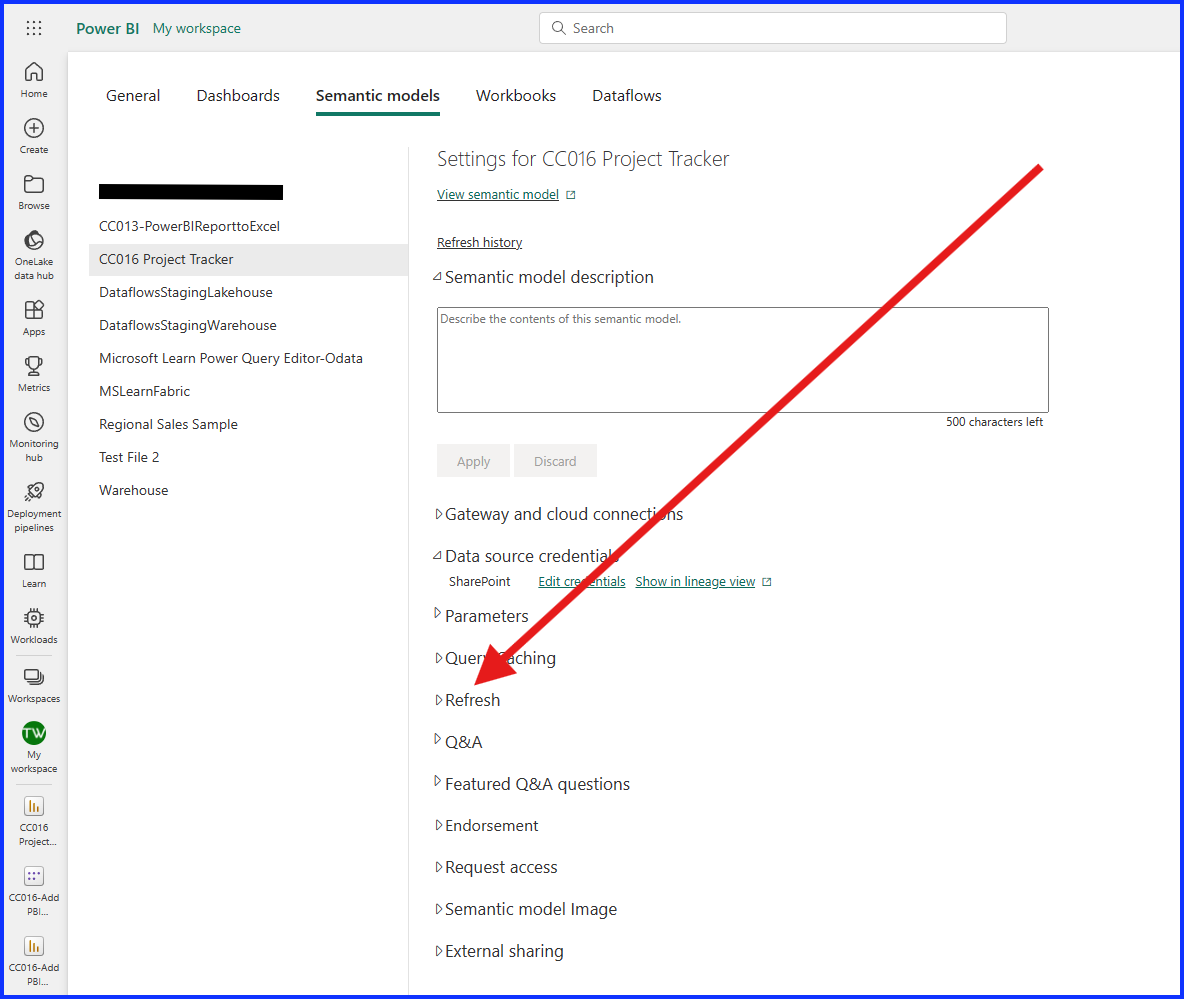Switch to the Dashboards tab
1184x999 pixels.
(238, 96)
